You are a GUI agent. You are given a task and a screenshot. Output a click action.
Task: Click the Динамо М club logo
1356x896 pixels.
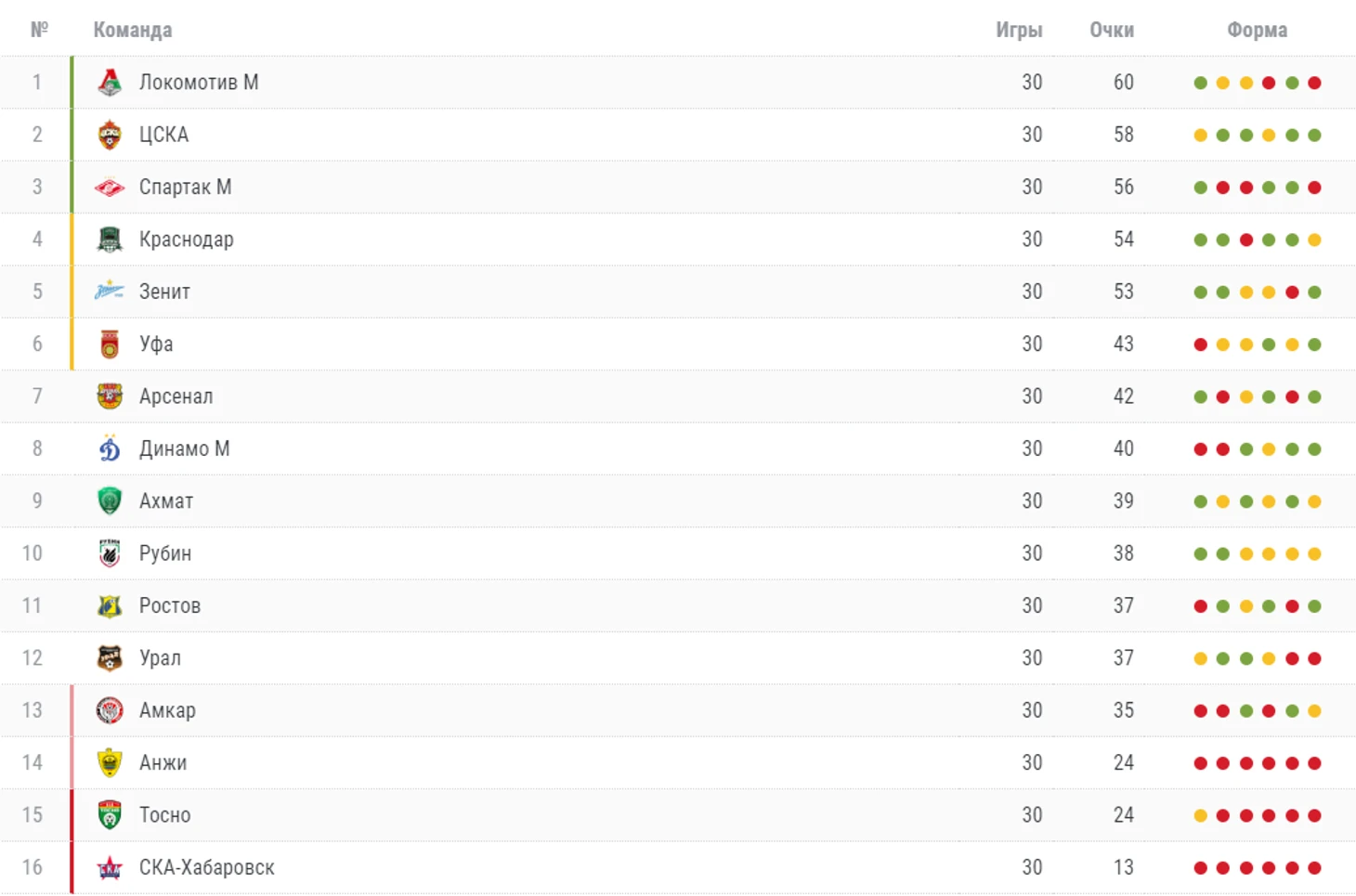[x=110, y=448]
